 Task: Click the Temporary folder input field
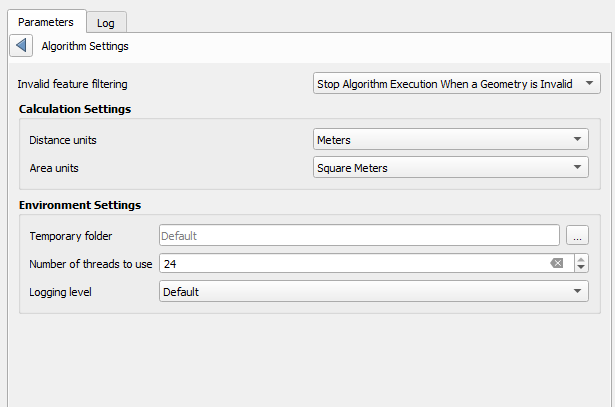tap(358, 236)
